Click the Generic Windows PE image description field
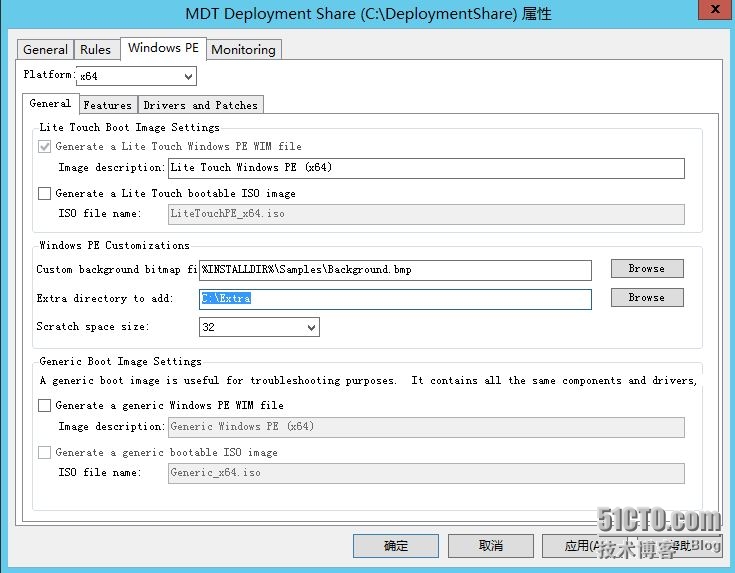This screenshot has height=573, width=735. 426,427
